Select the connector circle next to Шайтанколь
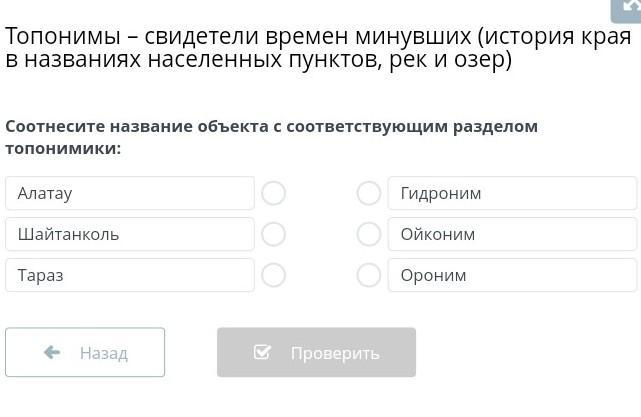Viewport: 641px width, 417px height. [x=273, y=234]
